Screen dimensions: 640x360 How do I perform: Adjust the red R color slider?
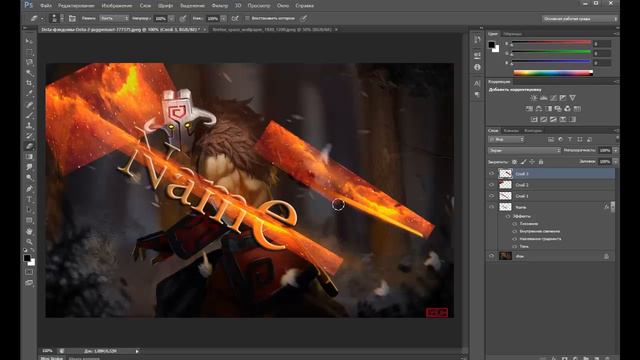coord(551,42)
